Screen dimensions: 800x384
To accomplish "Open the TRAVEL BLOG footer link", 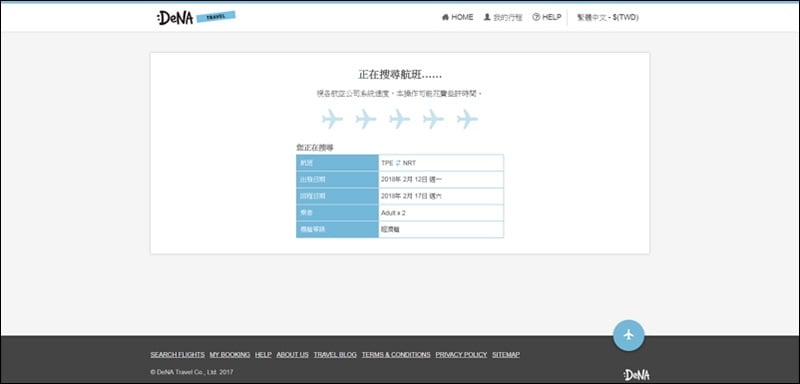I will [335, 354].
